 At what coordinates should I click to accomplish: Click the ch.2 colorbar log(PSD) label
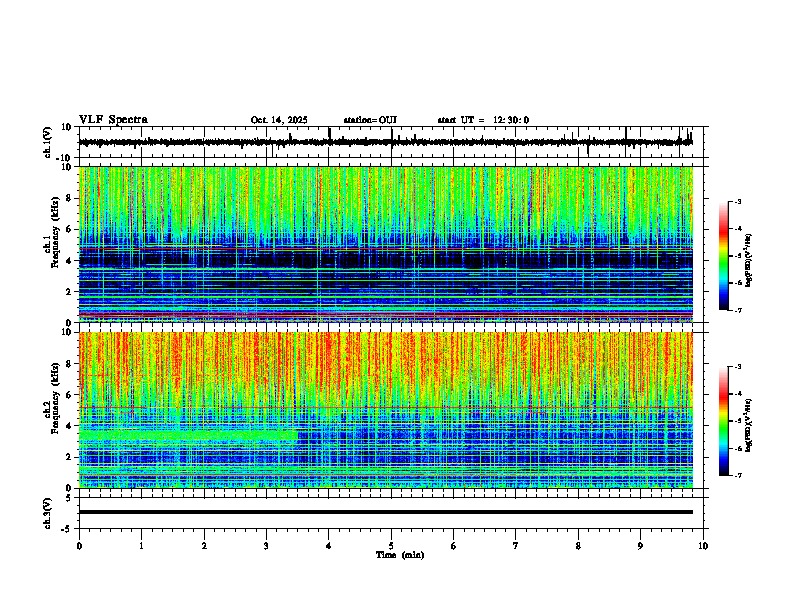[748, 425]
